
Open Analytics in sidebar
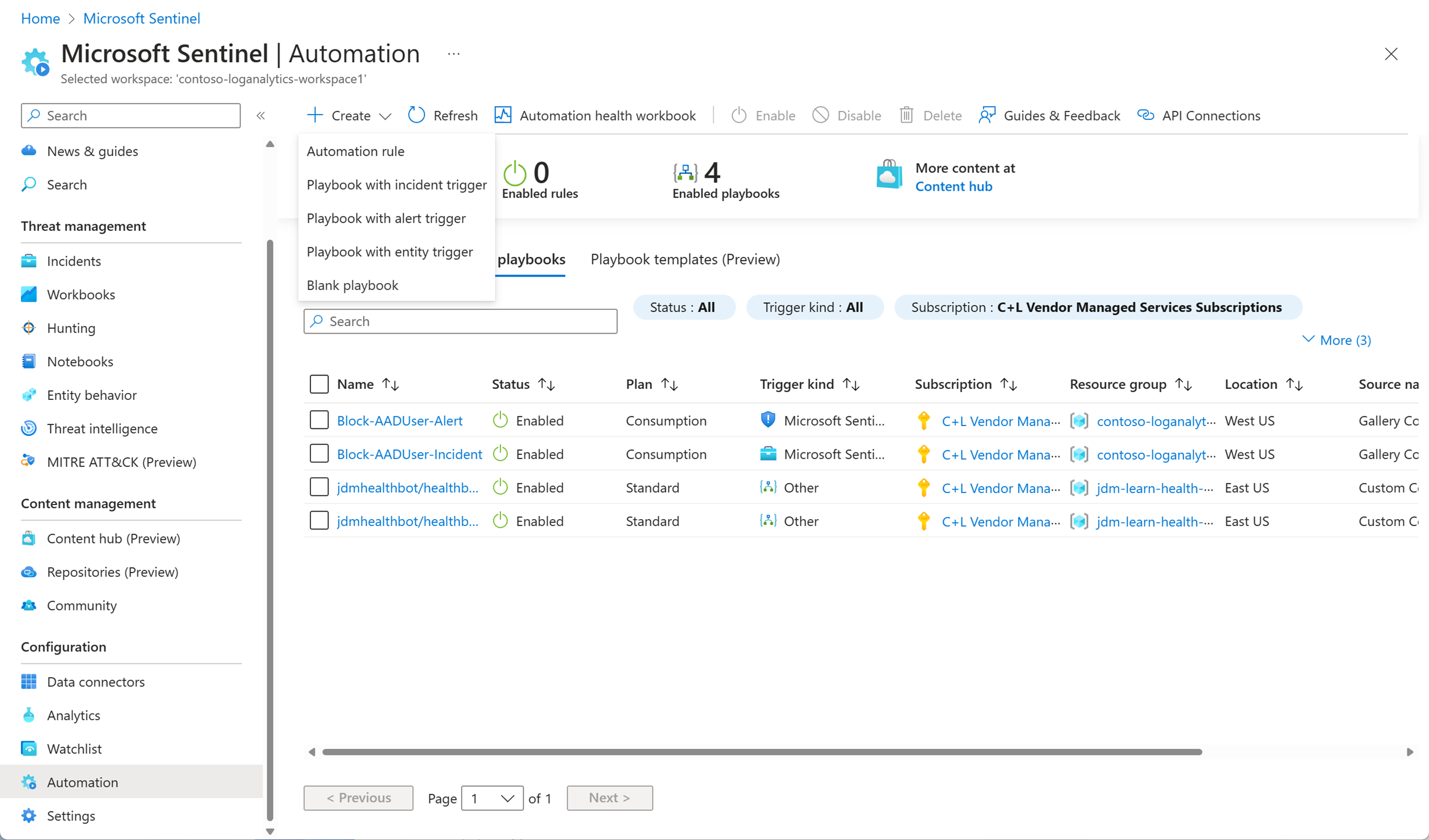pos(73,716)
